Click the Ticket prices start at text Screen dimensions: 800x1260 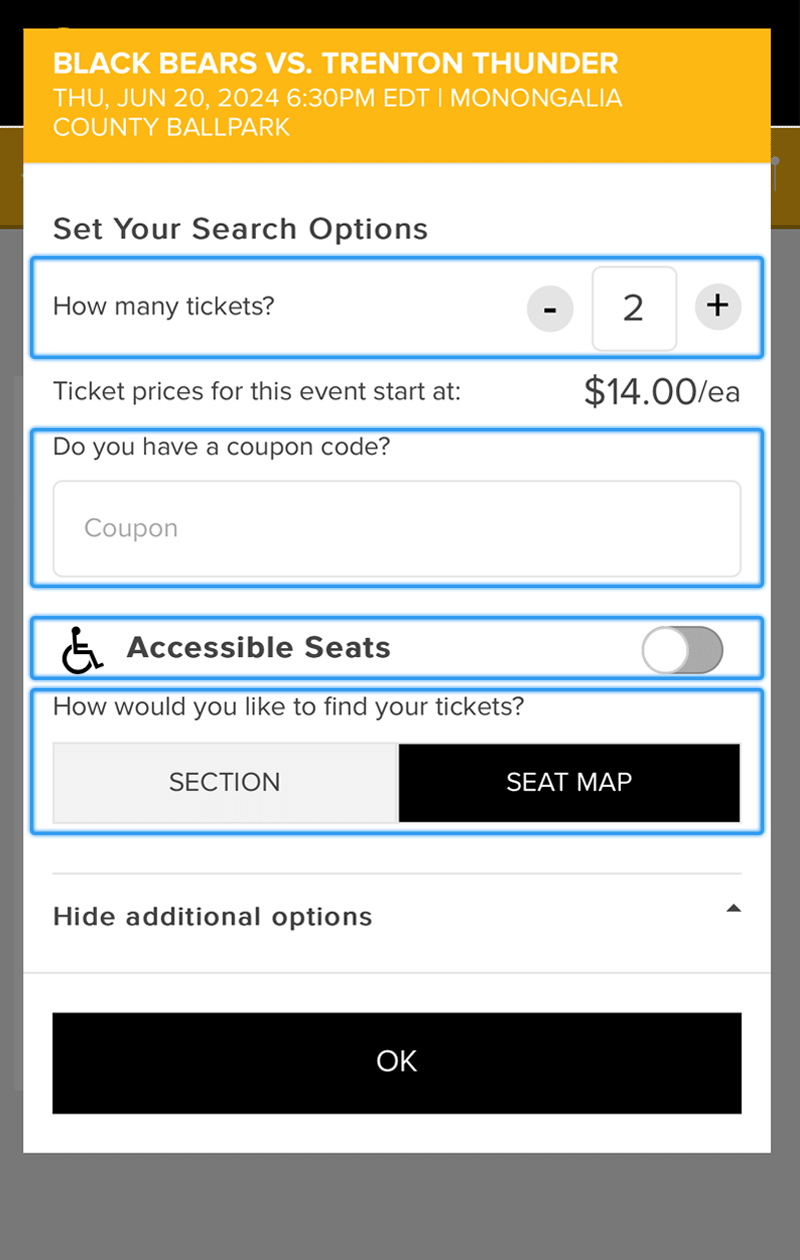(257, 391)
